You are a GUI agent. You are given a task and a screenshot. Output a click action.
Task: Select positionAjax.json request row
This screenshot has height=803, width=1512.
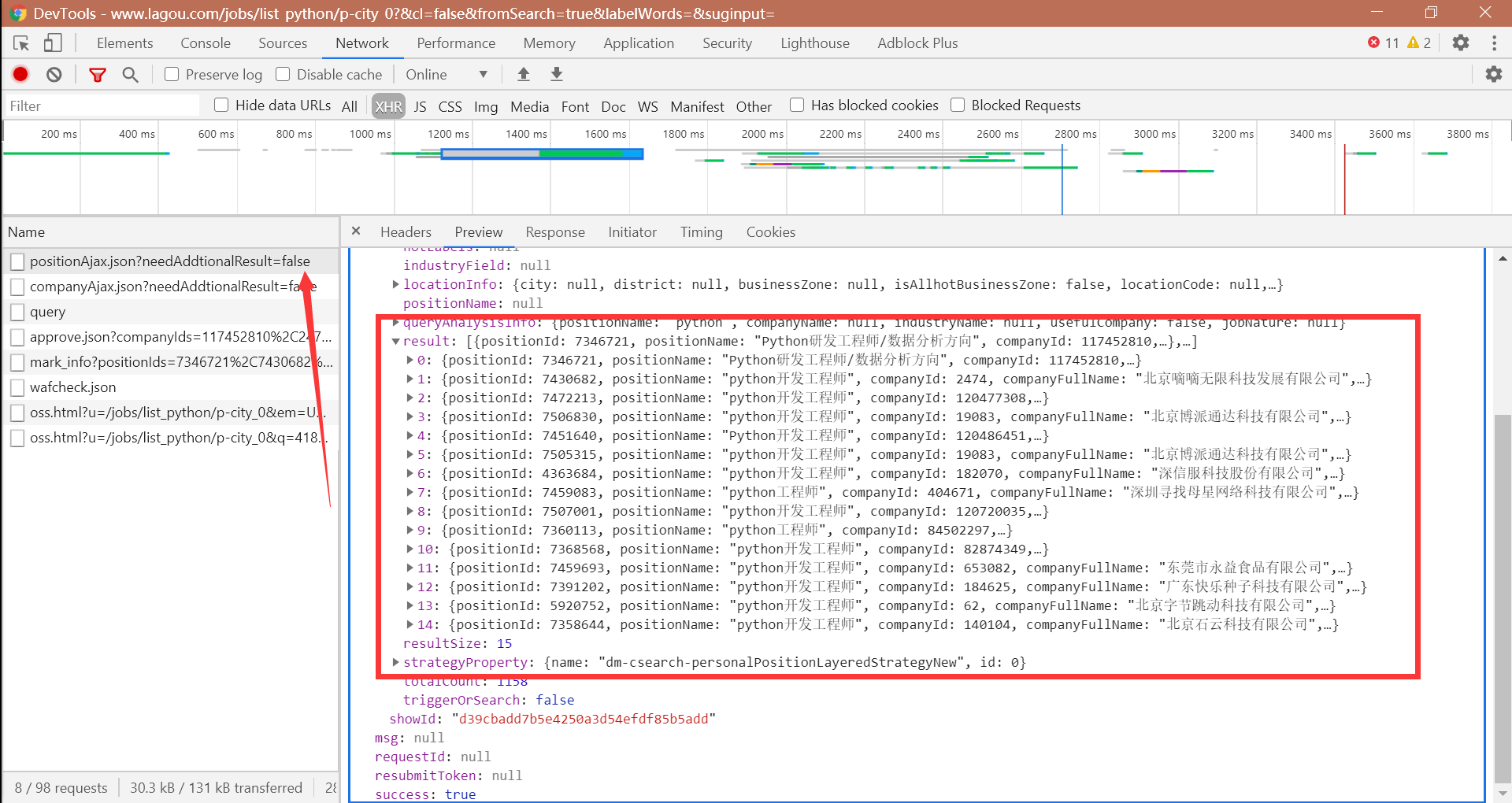(171, 261)
